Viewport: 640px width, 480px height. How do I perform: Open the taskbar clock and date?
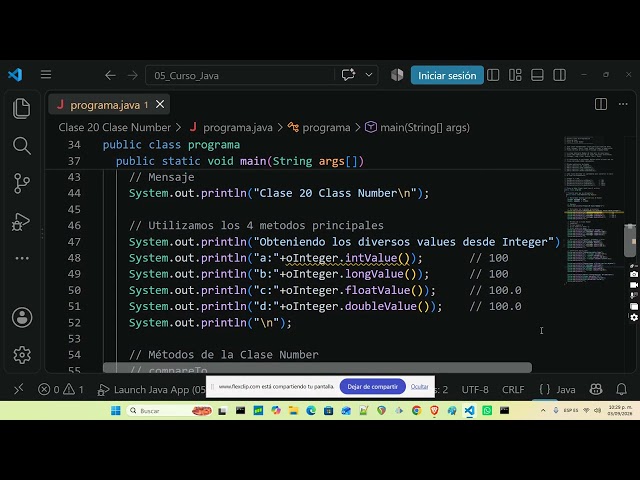click(x=620, y=411)
